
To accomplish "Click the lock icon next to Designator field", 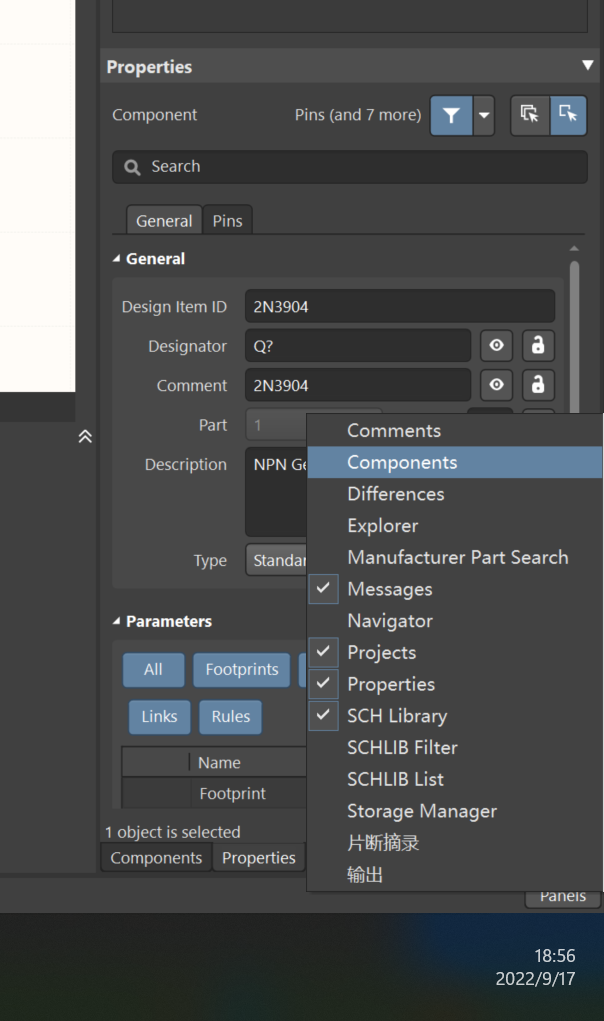I will pyautogui.click(x=538, y=345).
